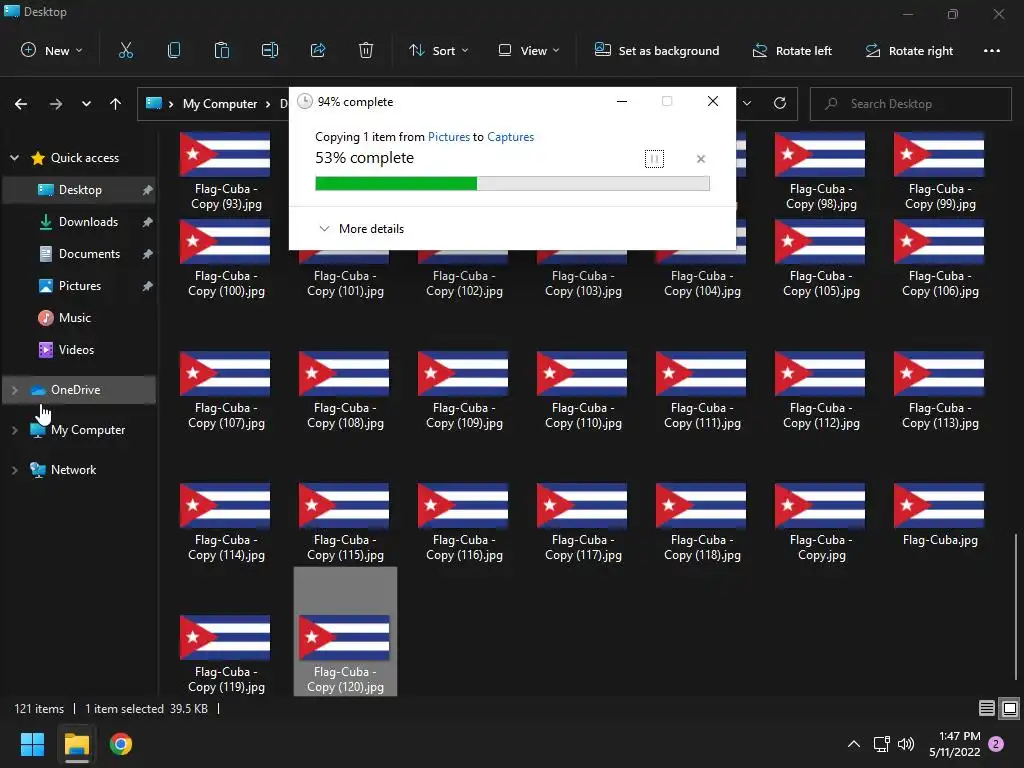Image resolution: width=1024 pixels, height=768 pixels.
Task: Click the vertical scrollbar thumb
Action: (x=1016, y=607)
